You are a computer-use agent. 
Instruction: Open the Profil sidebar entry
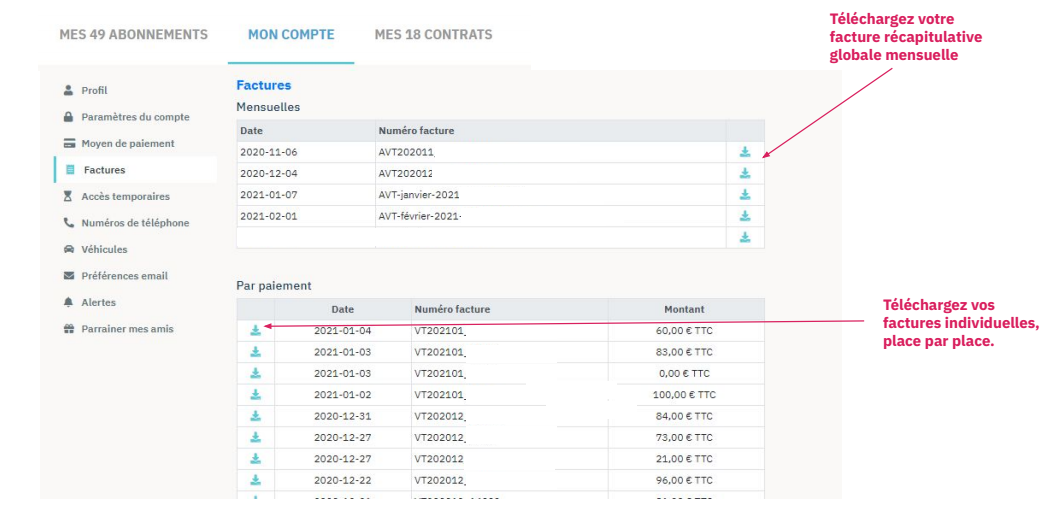pyautogui.click(x=94, y=90)
